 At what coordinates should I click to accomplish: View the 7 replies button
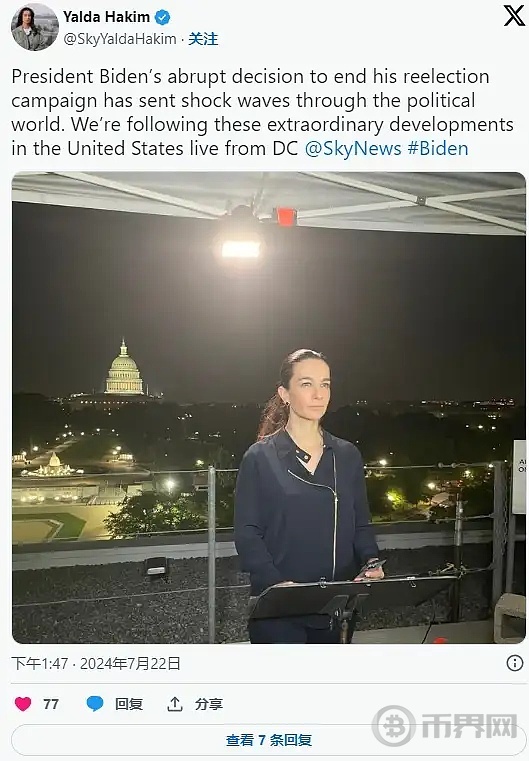coord(268,740)
